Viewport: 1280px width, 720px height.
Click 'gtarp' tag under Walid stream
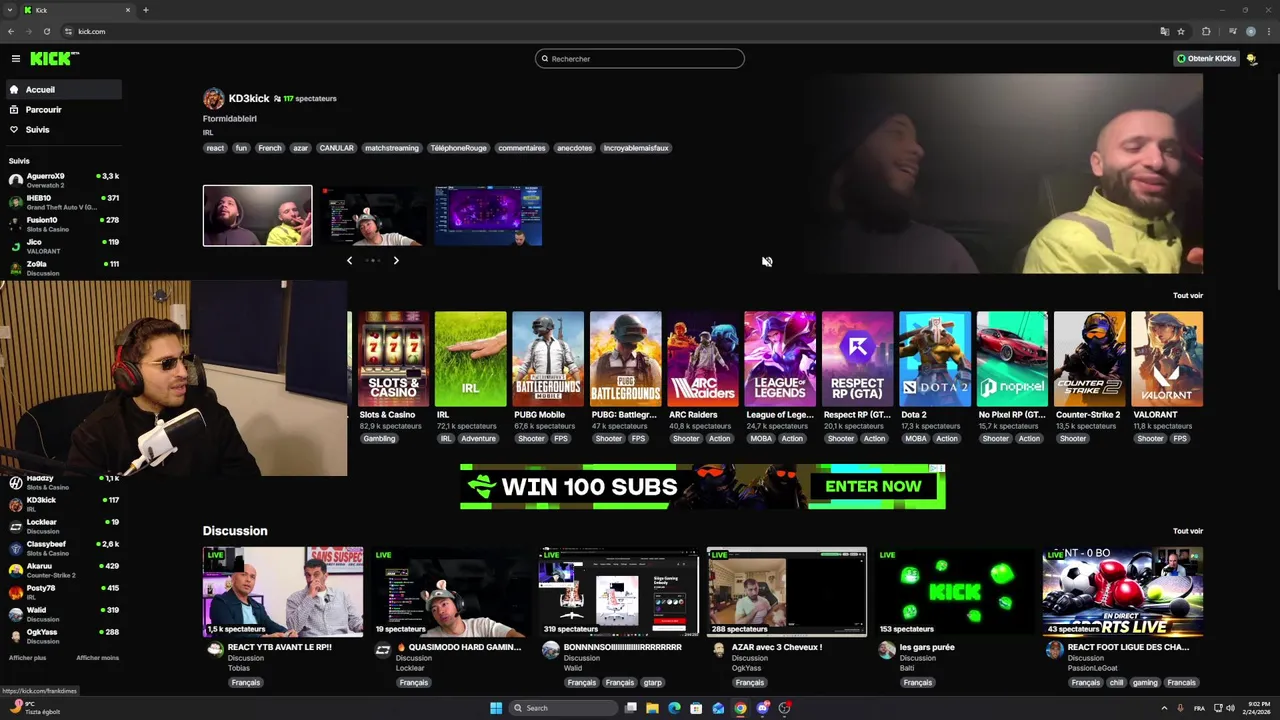[x=653, y=683]
